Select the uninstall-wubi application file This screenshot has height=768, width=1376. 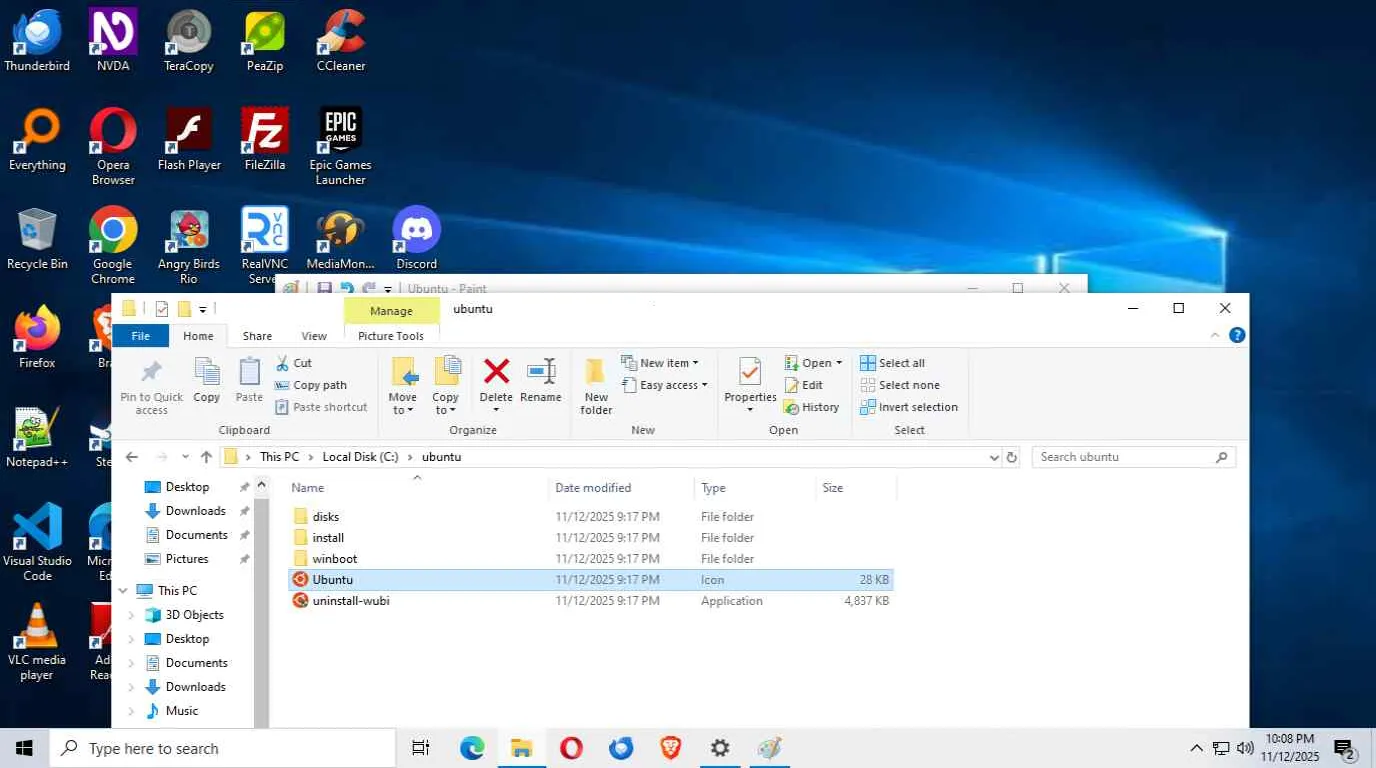click(590, 601)
